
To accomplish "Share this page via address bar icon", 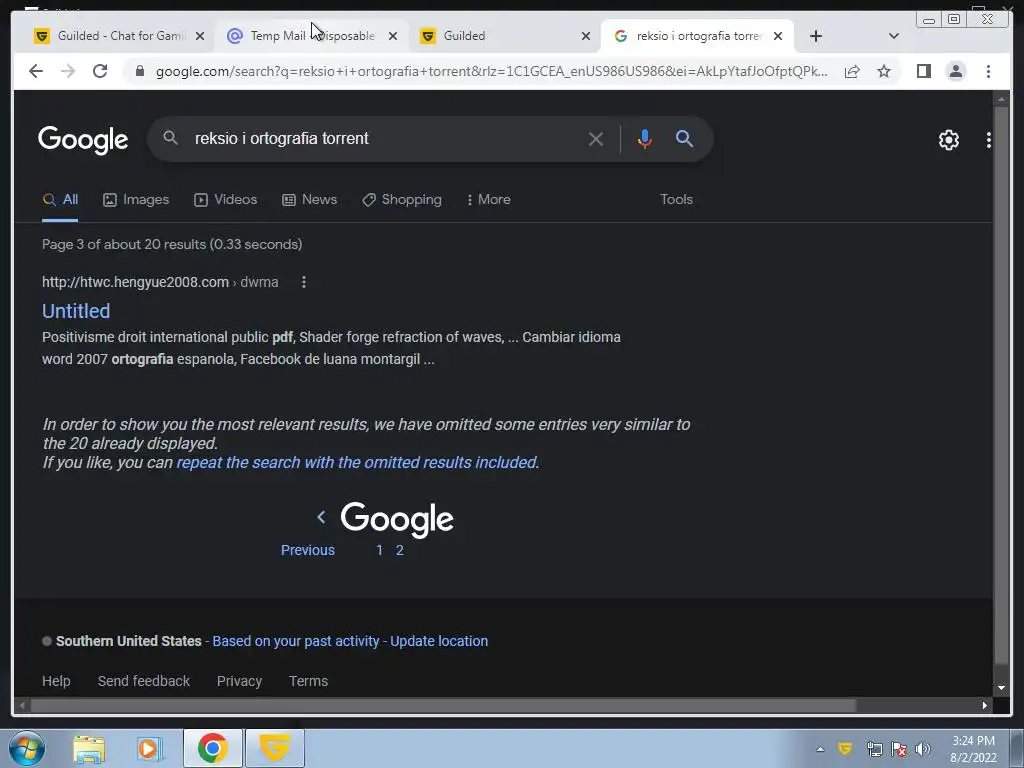I will click(x=852, y=71).
